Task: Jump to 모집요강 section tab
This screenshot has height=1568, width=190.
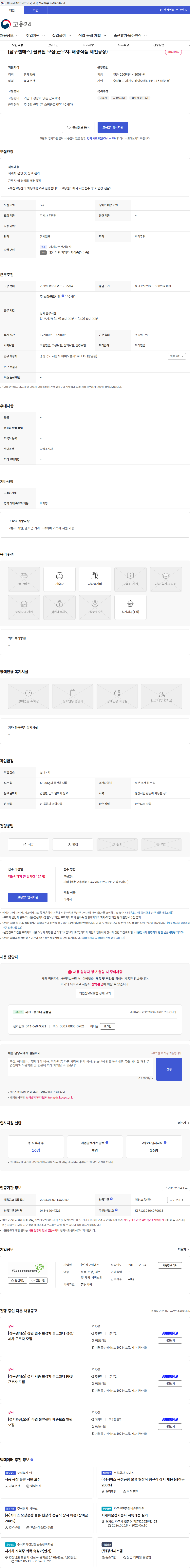Action: [18, 45]
